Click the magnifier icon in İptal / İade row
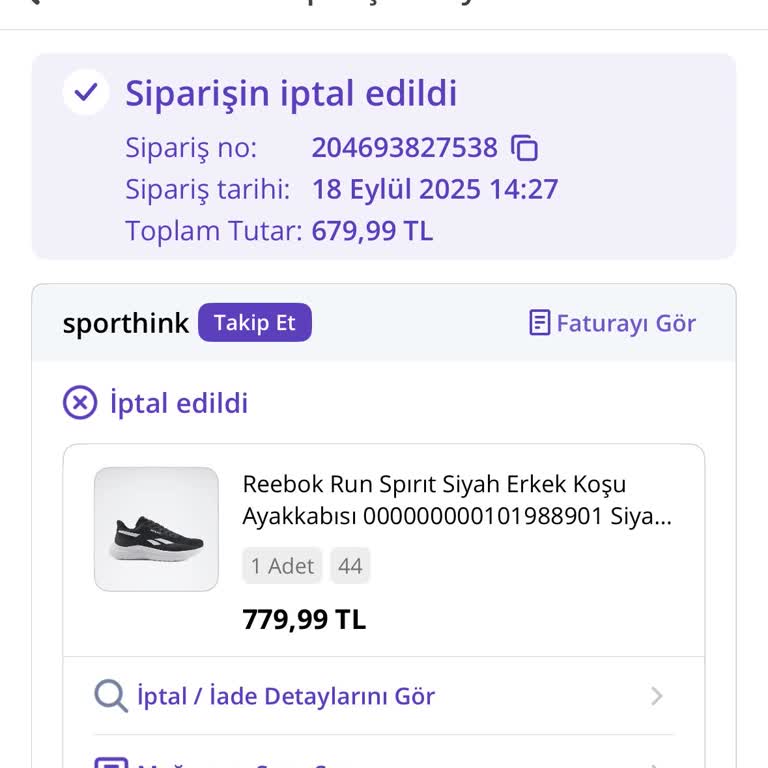 click(110, 695)
